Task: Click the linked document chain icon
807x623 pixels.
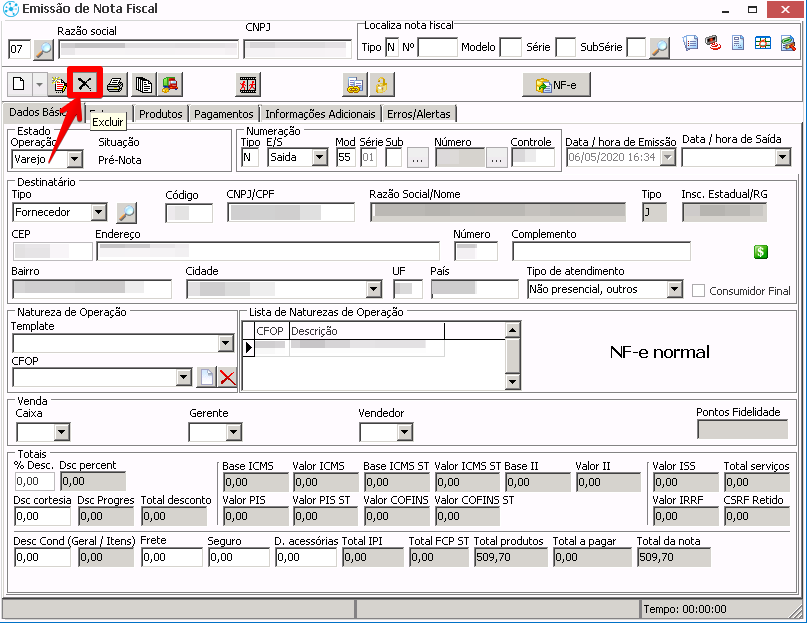Action: pyautogui.click(x=355, y=84)
